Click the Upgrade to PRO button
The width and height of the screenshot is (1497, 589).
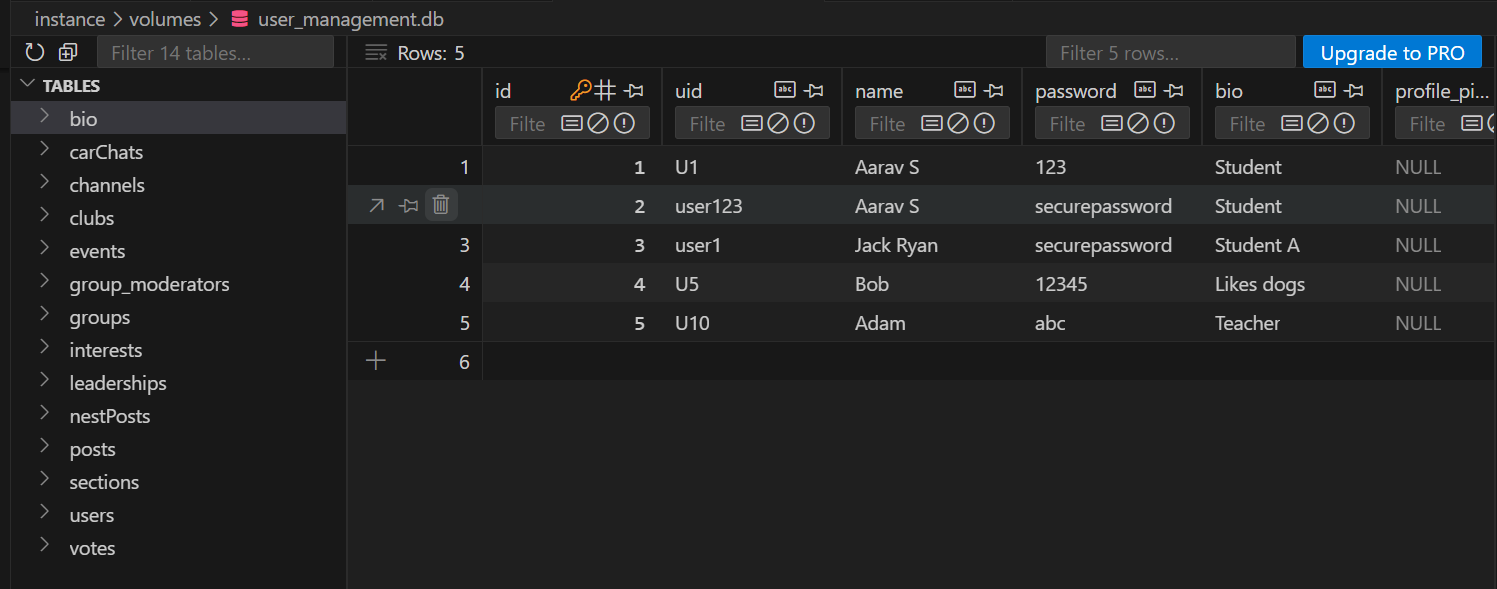[x=1392, y=53]
